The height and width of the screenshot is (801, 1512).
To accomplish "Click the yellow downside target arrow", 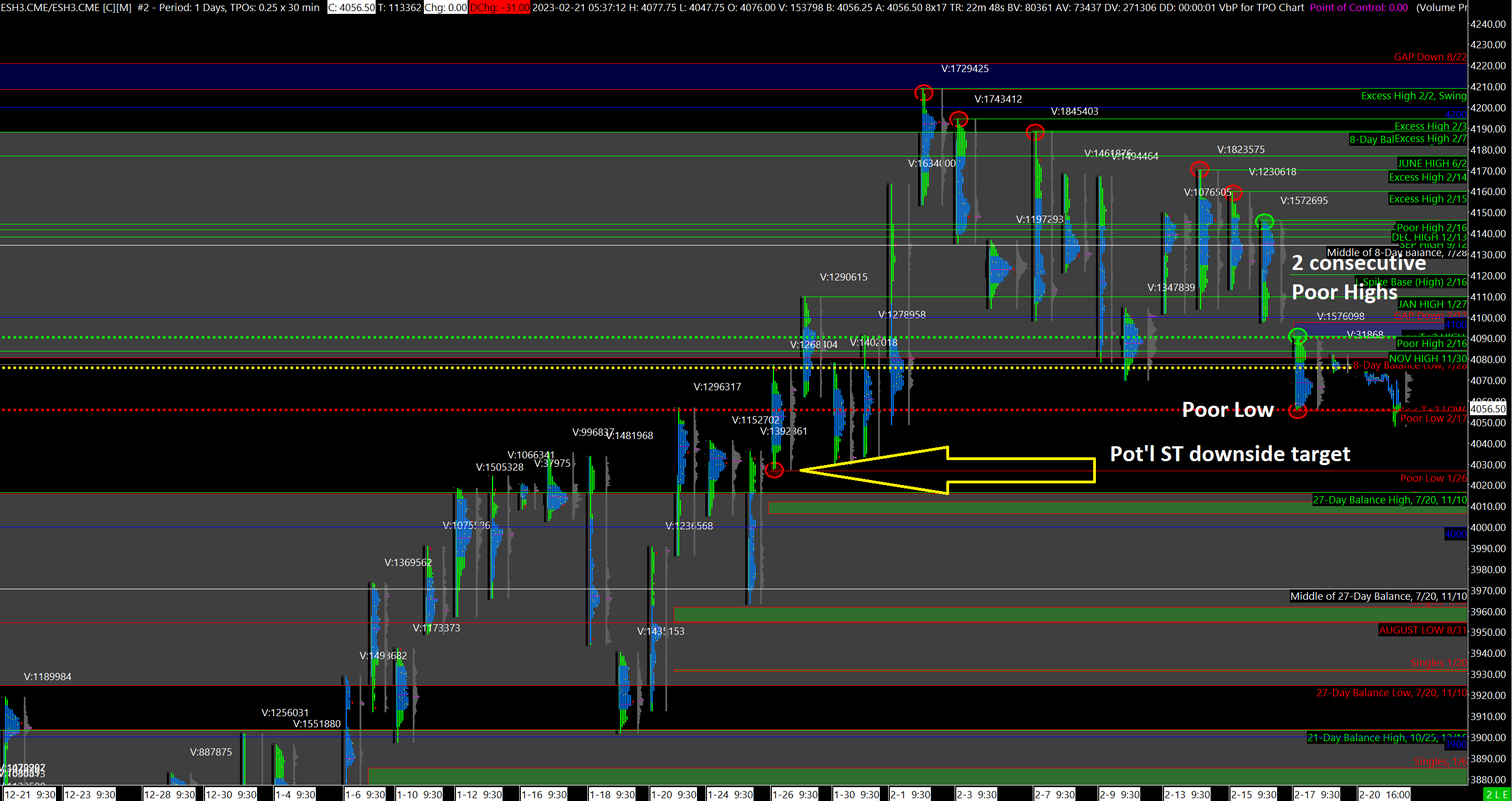I will tap(946, 471).
